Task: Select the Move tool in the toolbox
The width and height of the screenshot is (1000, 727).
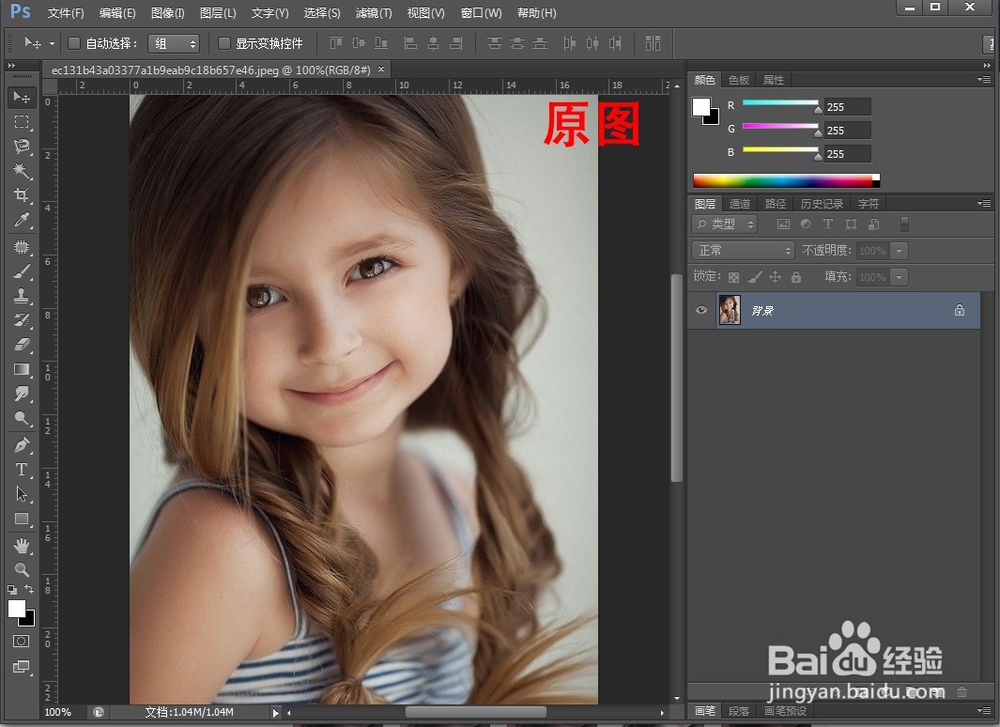Action: 21,97
